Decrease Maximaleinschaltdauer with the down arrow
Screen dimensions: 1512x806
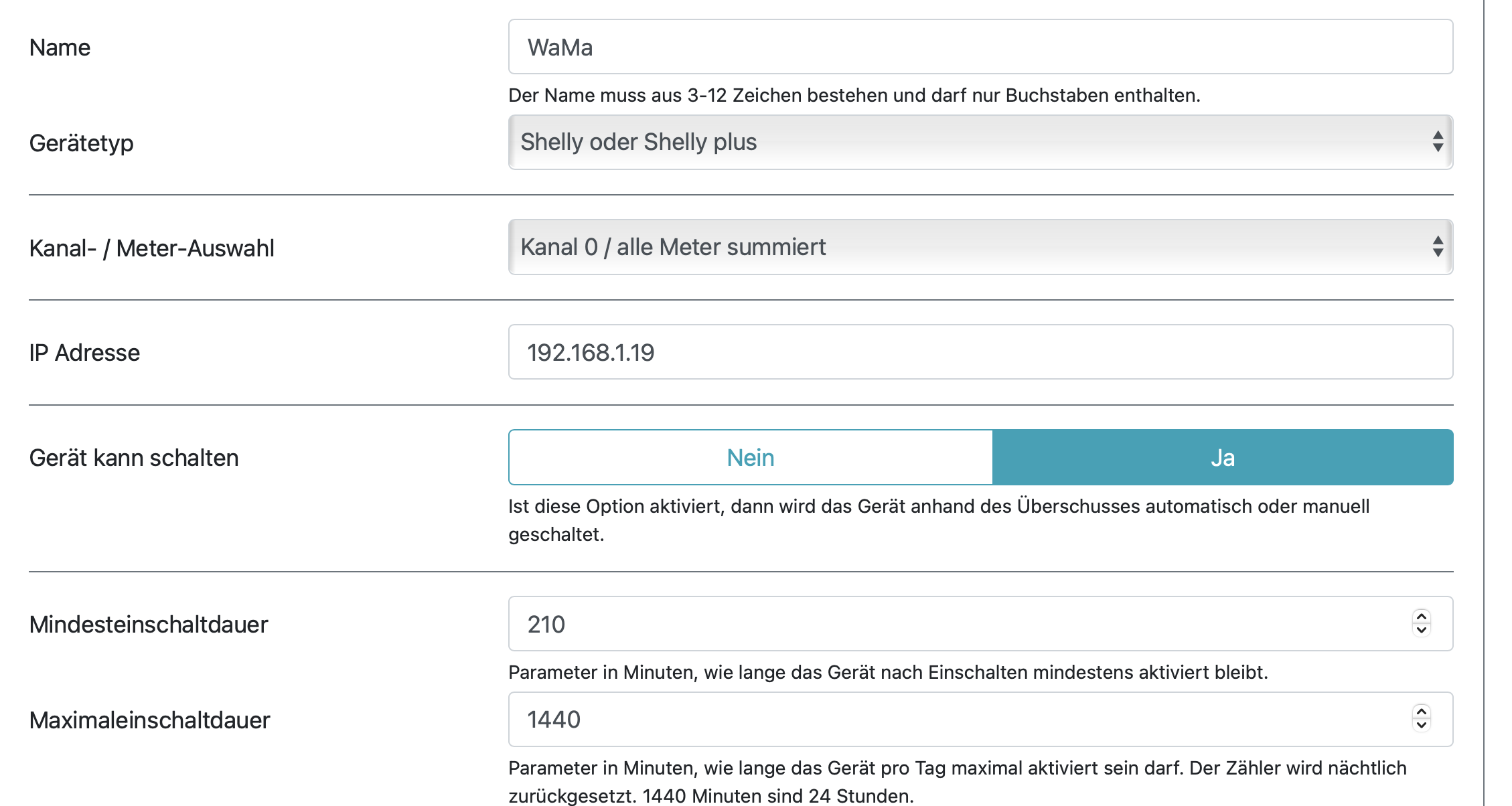1422,726
